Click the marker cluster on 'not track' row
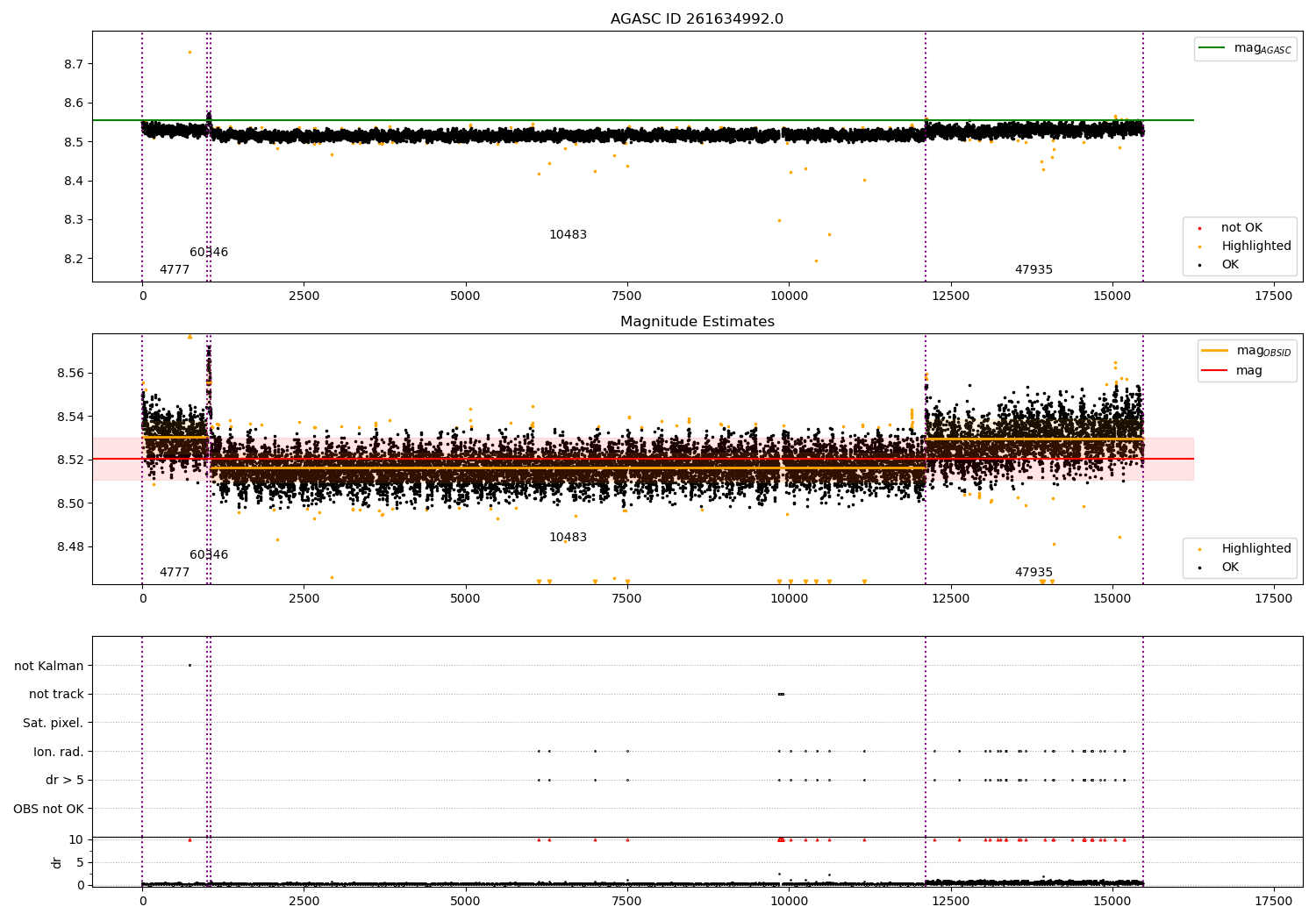 point(781,694)
